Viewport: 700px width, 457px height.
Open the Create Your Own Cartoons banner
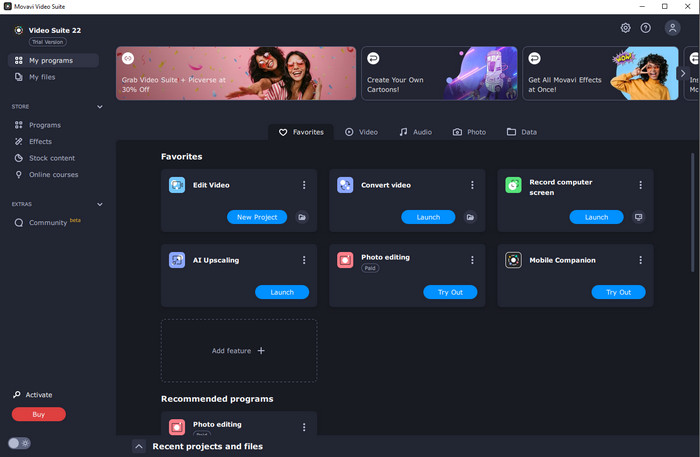point(439,73)
